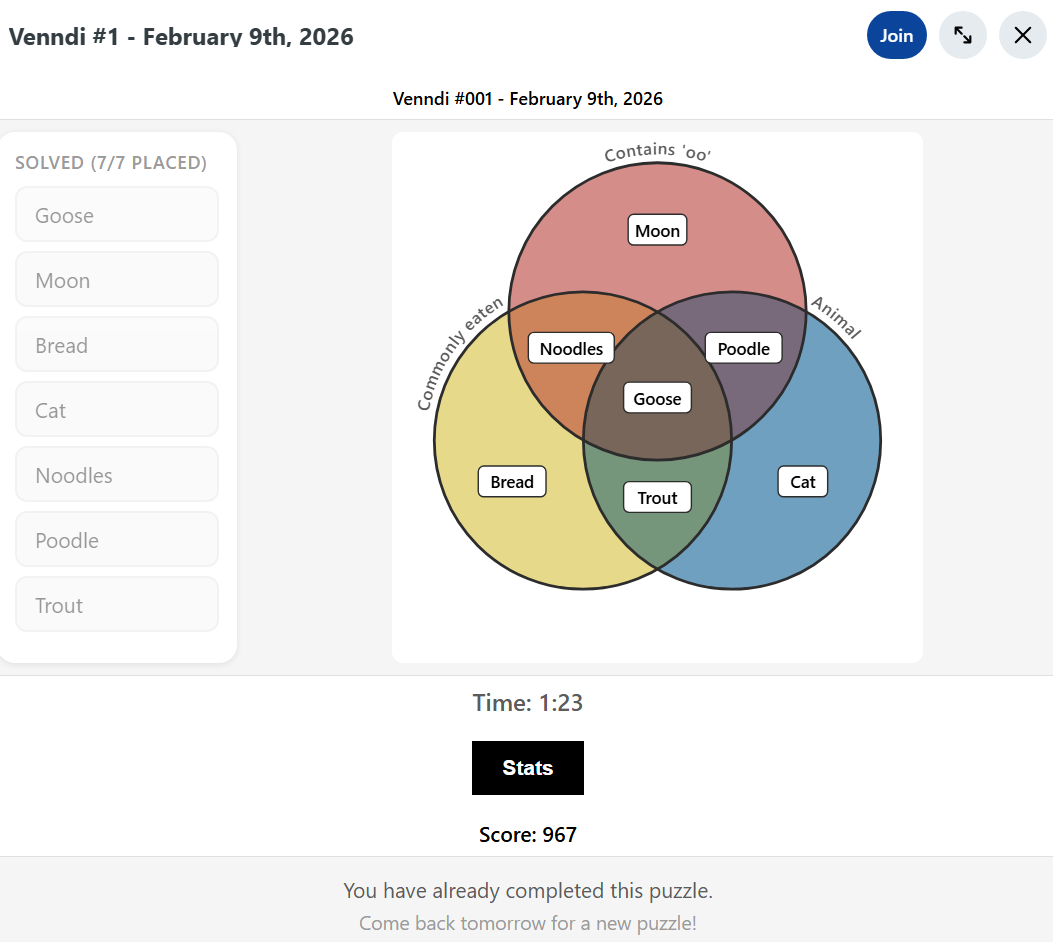Select the Poodle card in sidebar list

(117, 540)
